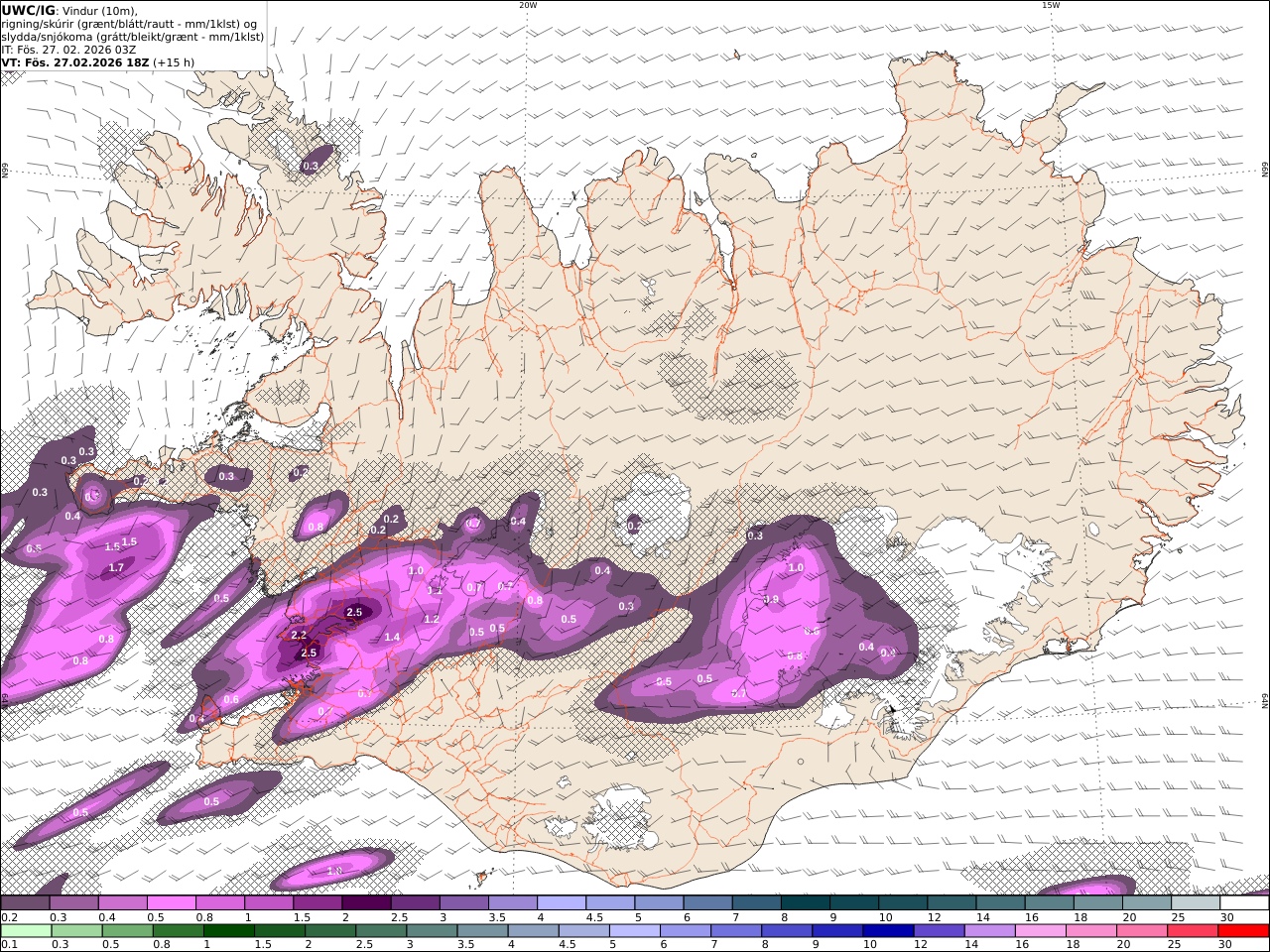The height and width of the screenshot is (952, 1270).
Task: Click the bright red 30 rain legend swatch
Action: point(1244,931)
